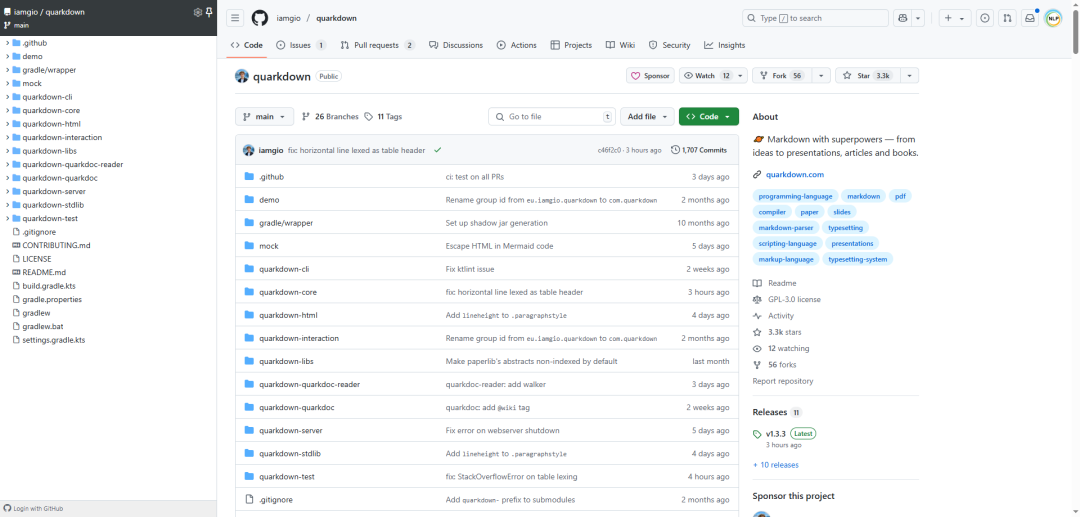The height and width of the screenshot is (517, 1080).
Task: Expand quarkdown-stdlib in the sidebar tree
Action: (x=8, y=205)
